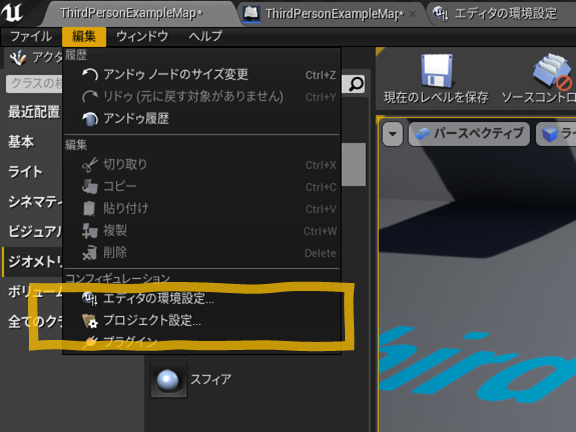Select the ビジュアル category

[x=35, y=231]
